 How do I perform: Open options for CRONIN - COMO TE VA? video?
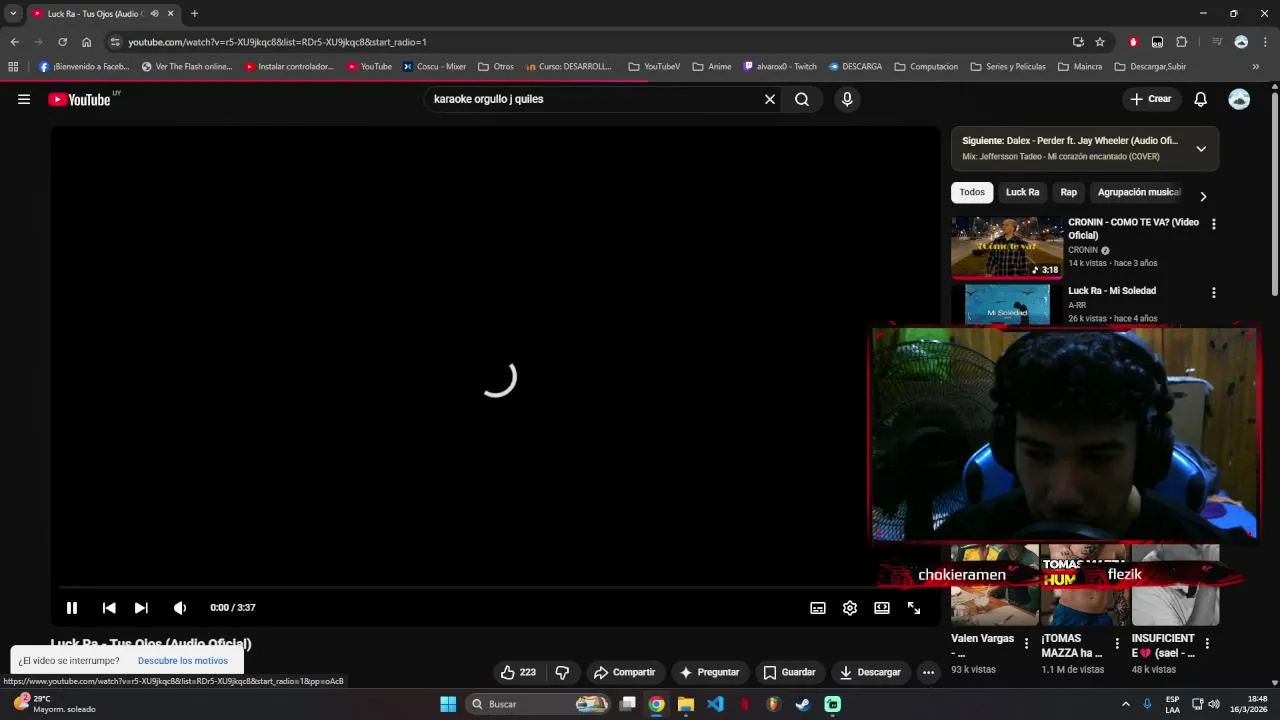1214,225
